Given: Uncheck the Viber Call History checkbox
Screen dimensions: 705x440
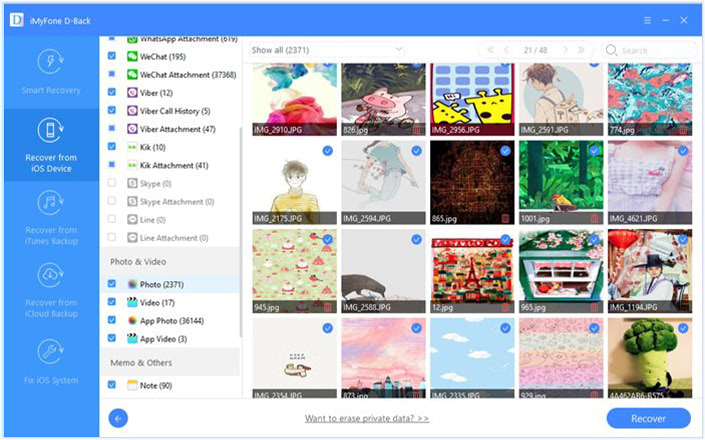Looking at the screenshot, I should [113, 111].
